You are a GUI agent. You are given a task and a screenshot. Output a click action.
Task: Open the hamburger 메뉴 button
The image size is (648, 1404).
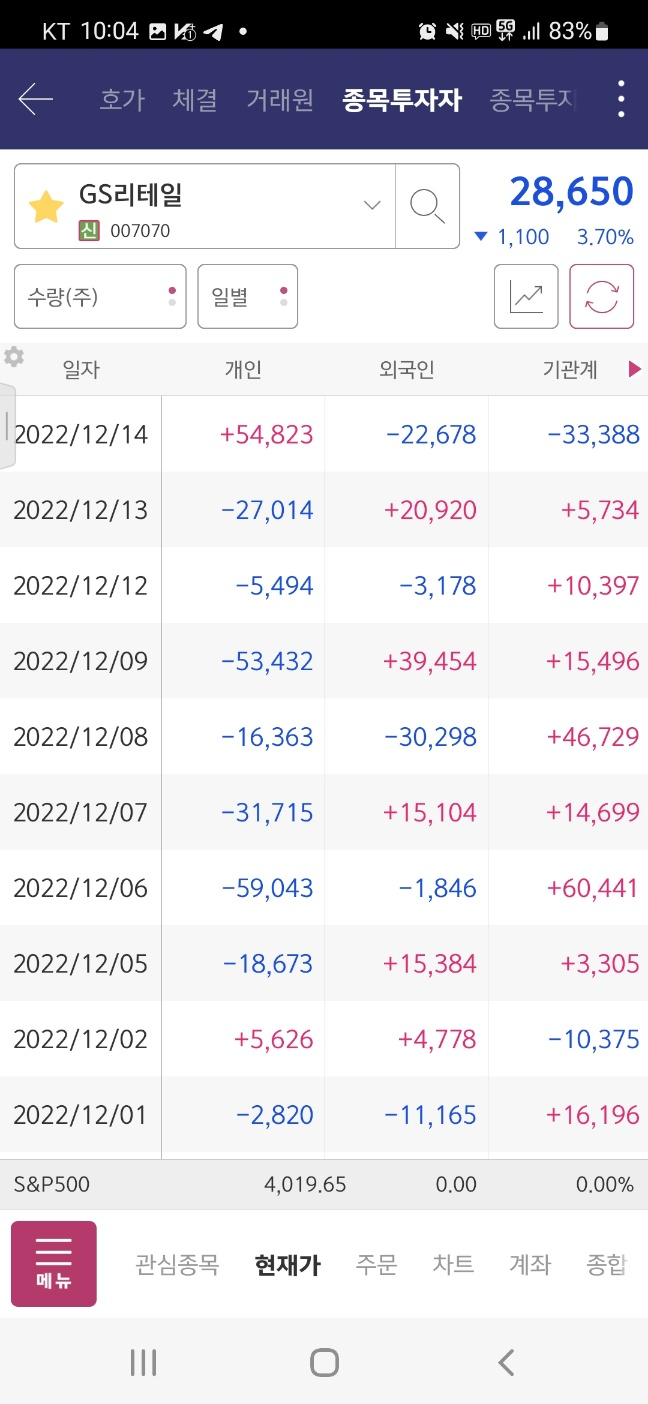(54, 1263)
